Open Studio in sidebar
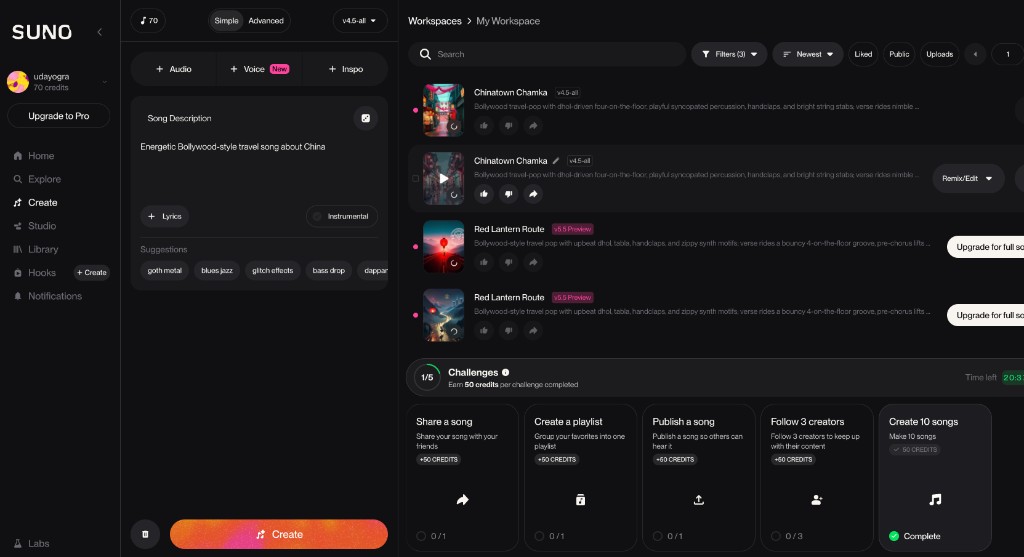Viewport: 1024px width, 557px height. click(x=35, y=226)
